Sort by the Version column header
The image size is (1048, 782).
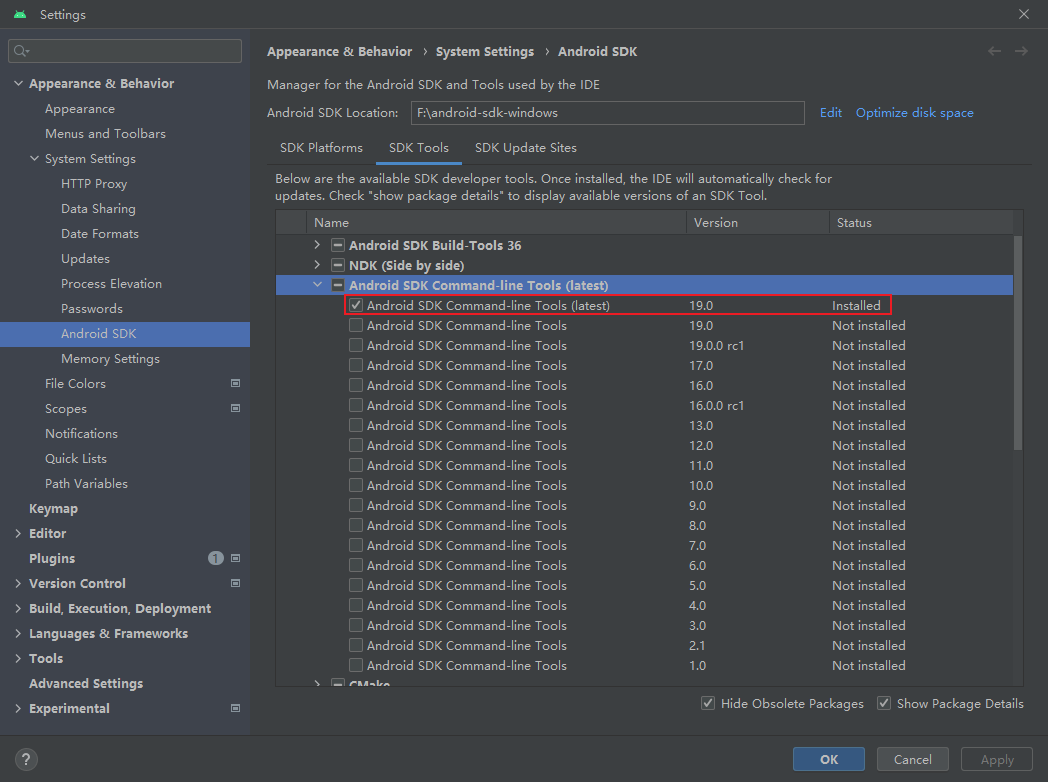(x=758, y=223)
